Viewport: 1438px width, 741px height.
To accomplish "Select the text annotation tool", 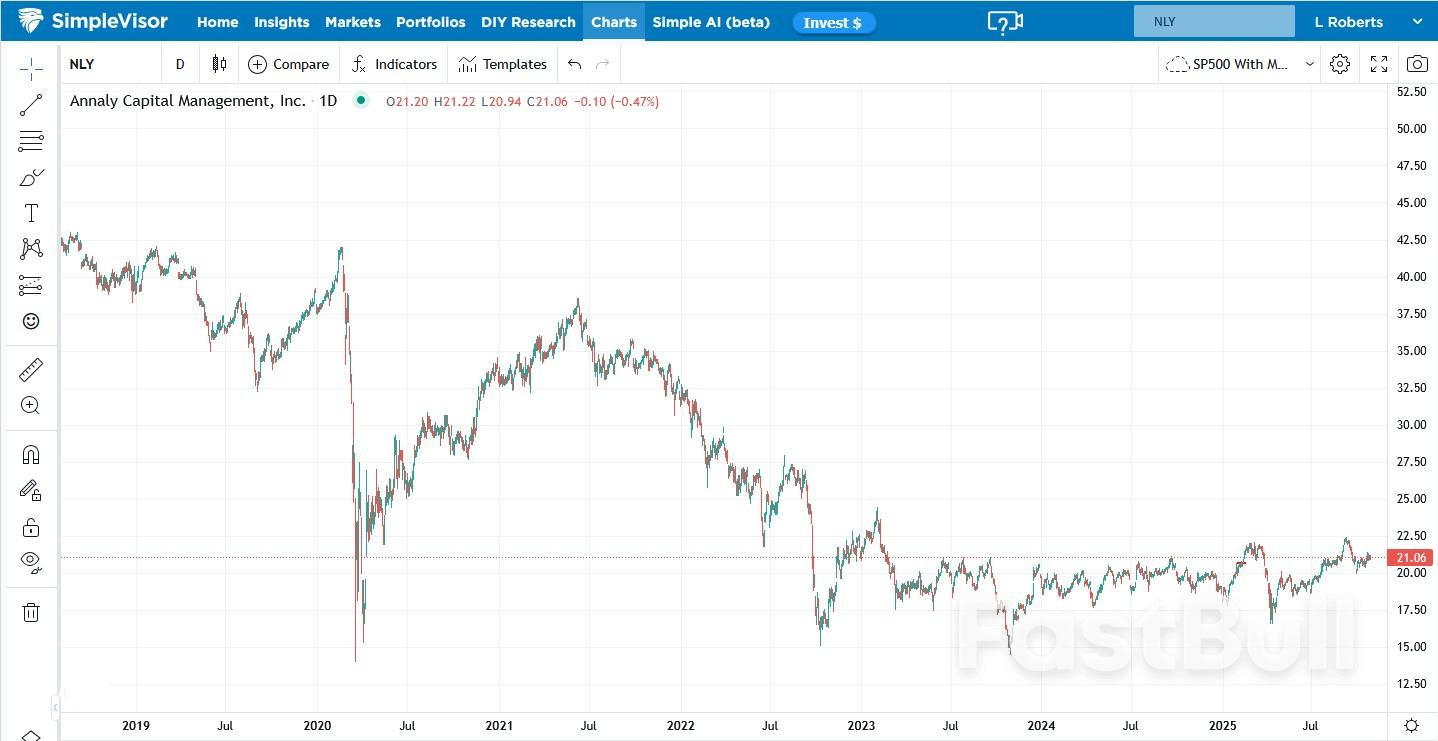I will (30, 212).
